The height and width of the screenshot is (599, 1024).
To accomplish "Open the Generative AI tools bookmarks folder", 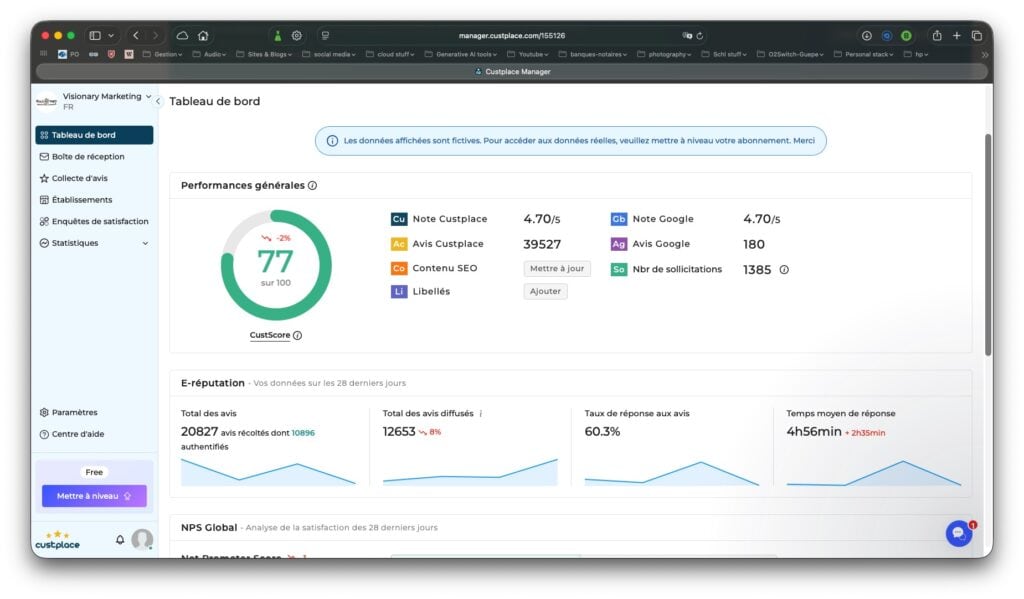I will click(x=461, y=54).
